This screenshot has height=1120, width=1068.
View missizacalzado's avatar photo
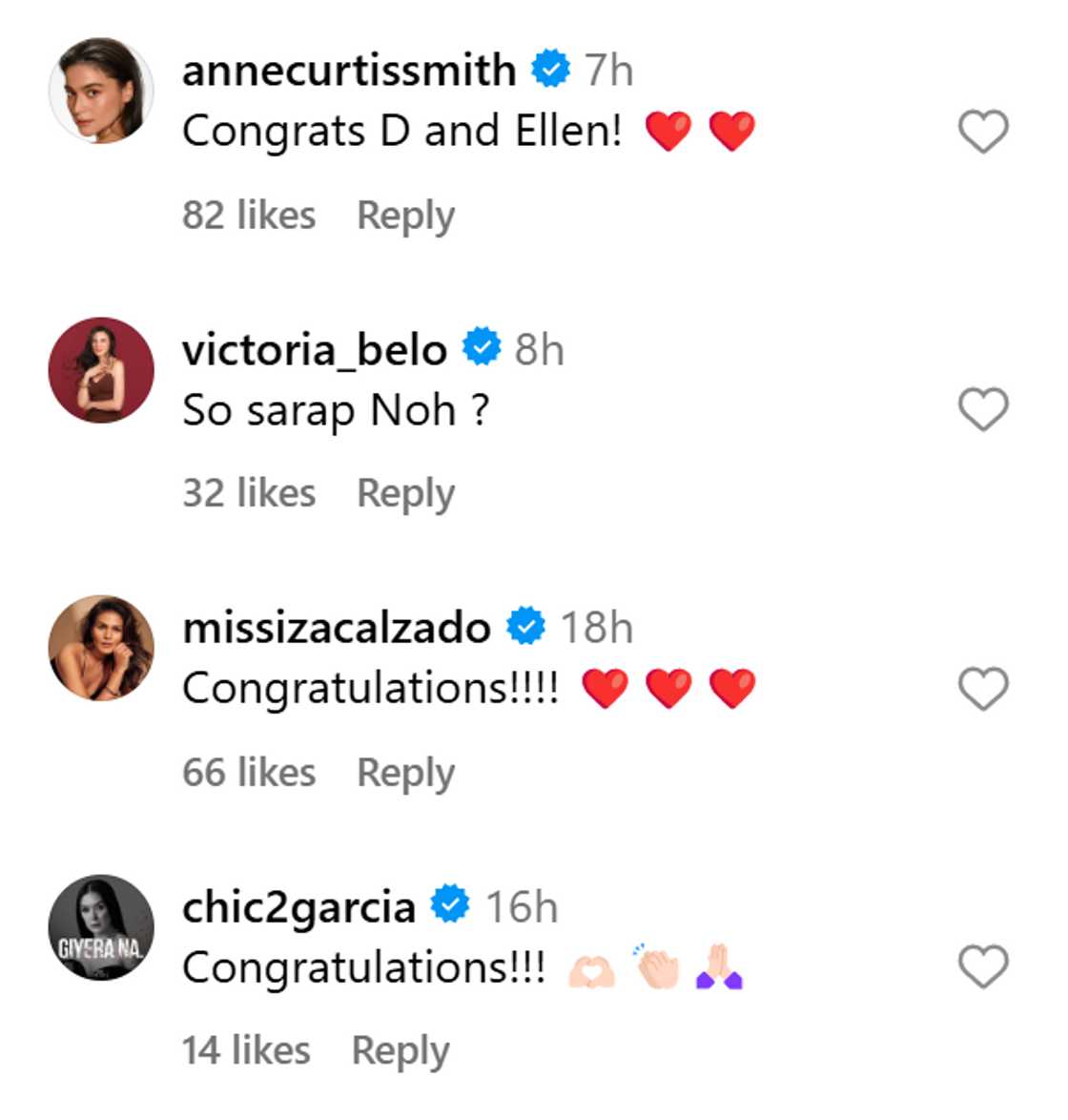(101, 648)
